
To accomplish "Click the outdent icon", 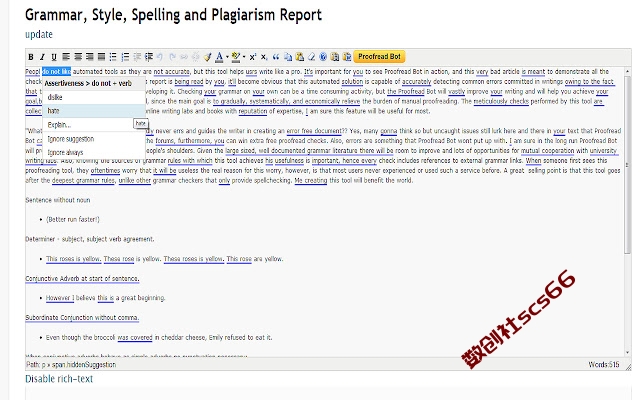I will pos(137,57).
